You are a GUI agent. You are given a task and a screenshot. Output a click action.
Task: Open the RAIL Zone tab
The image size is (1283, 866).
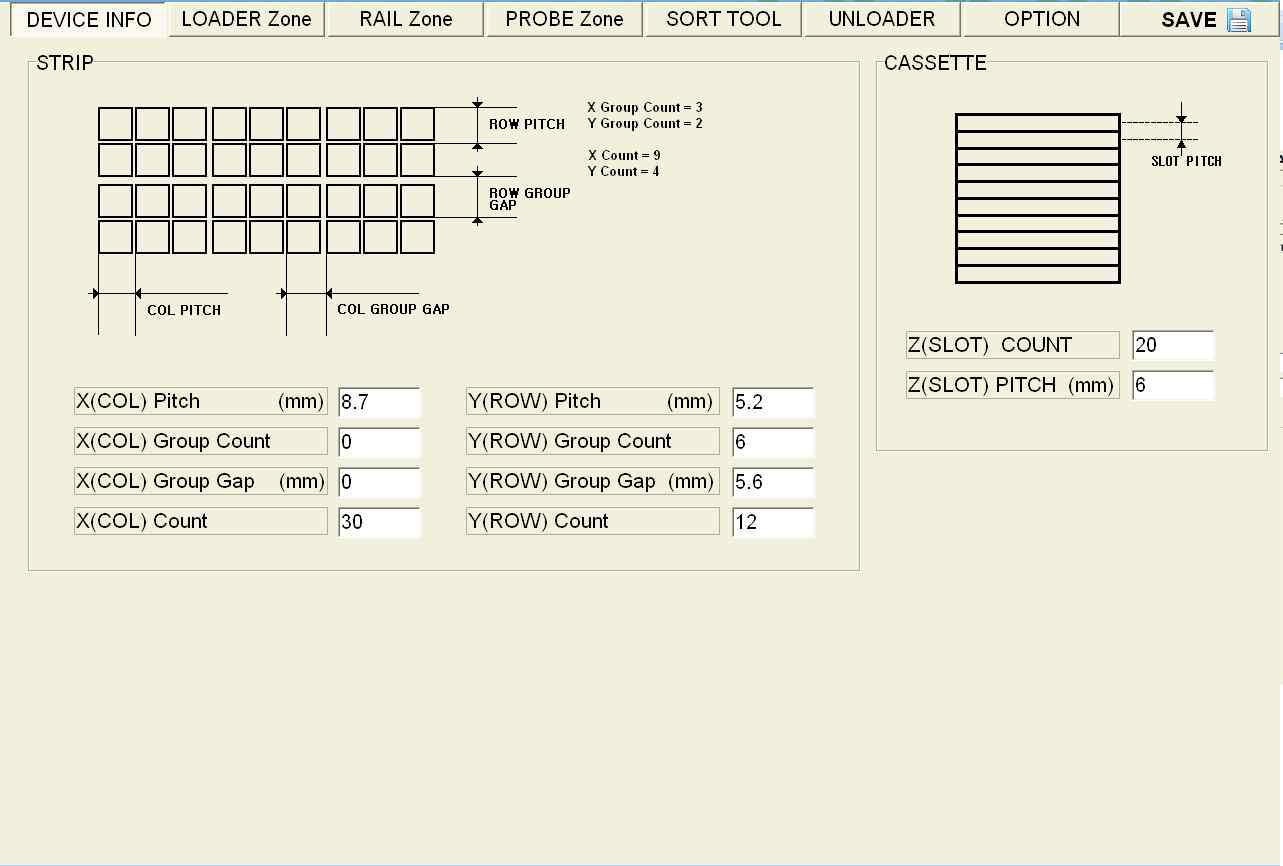coord(405,19)
